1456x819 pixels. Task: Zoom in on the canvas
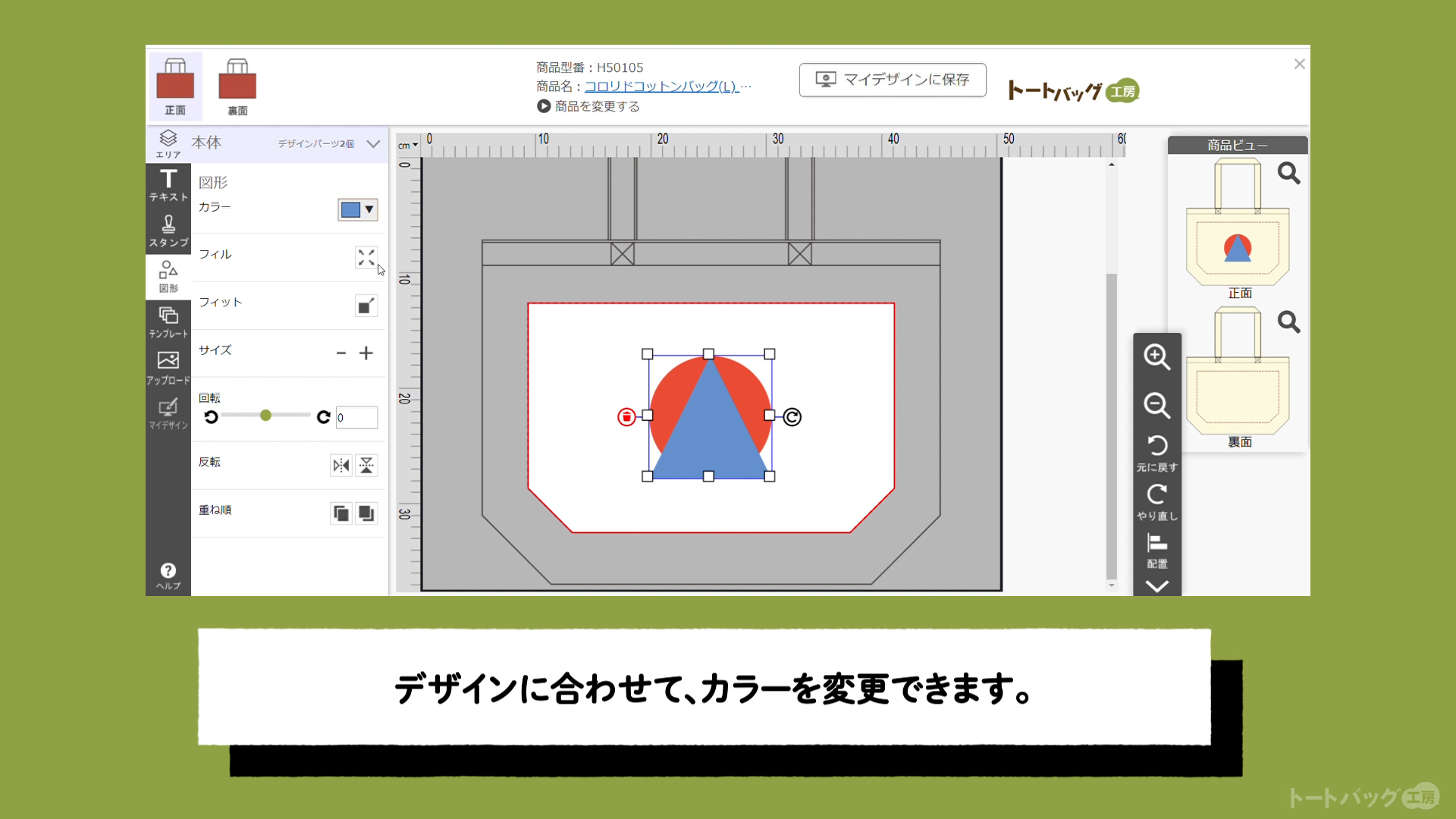1156,357
